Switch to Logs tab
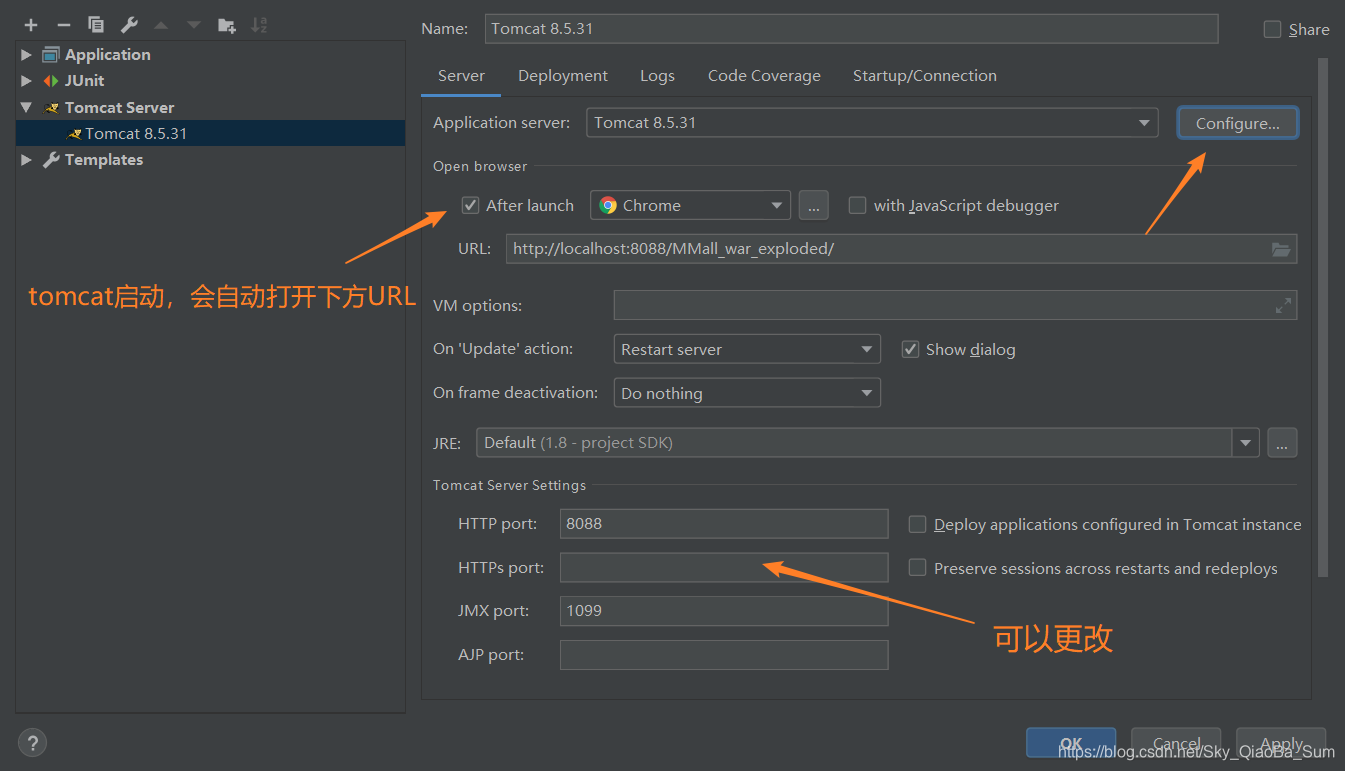The height and width of the screenshot is (771, 1345). pyautogui.click(x=657, y=76)
